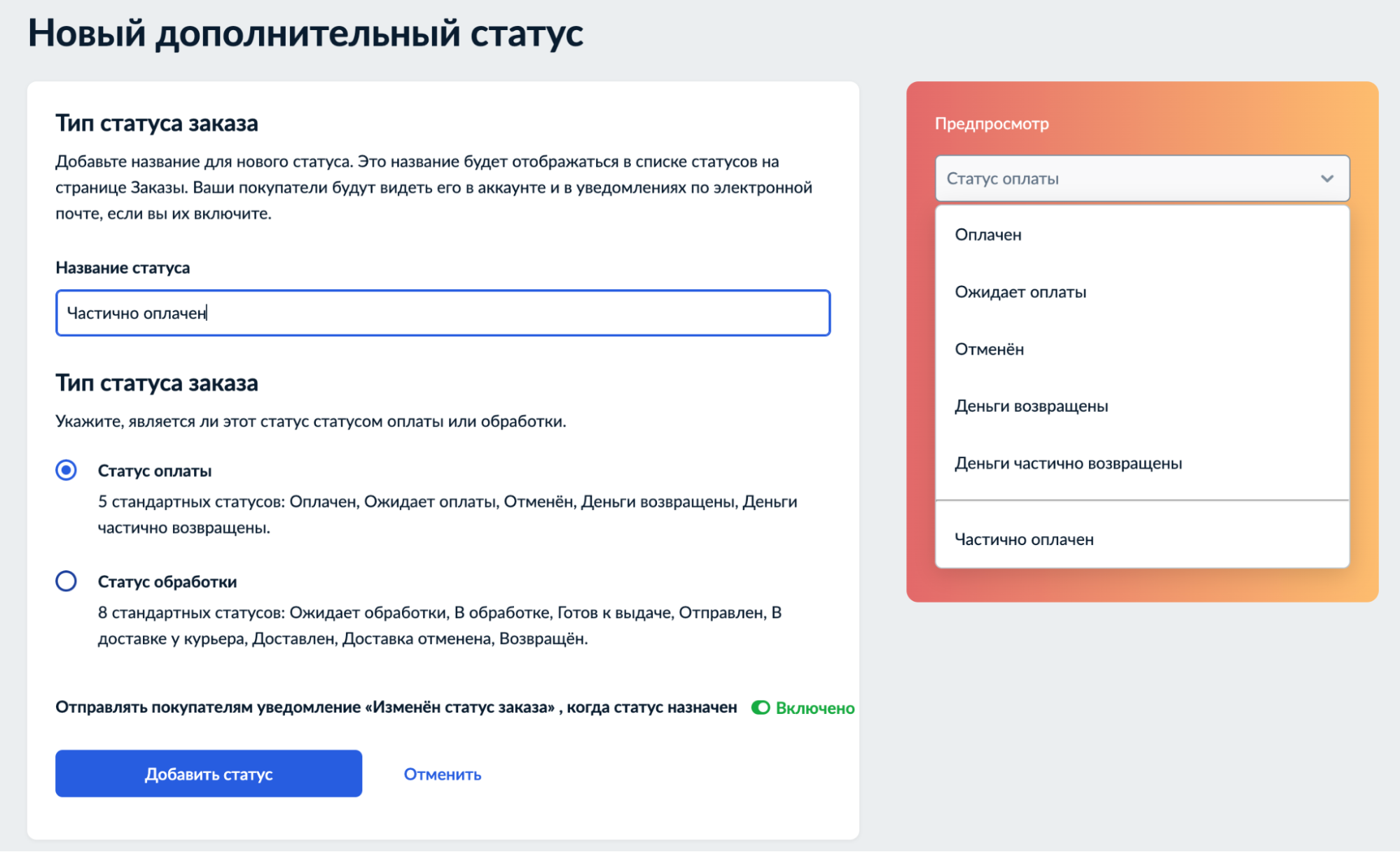Expand the 'Статус оплаты' dropdown in preview
Screen dimensions: 1400x852
(x=1140, y=178)
